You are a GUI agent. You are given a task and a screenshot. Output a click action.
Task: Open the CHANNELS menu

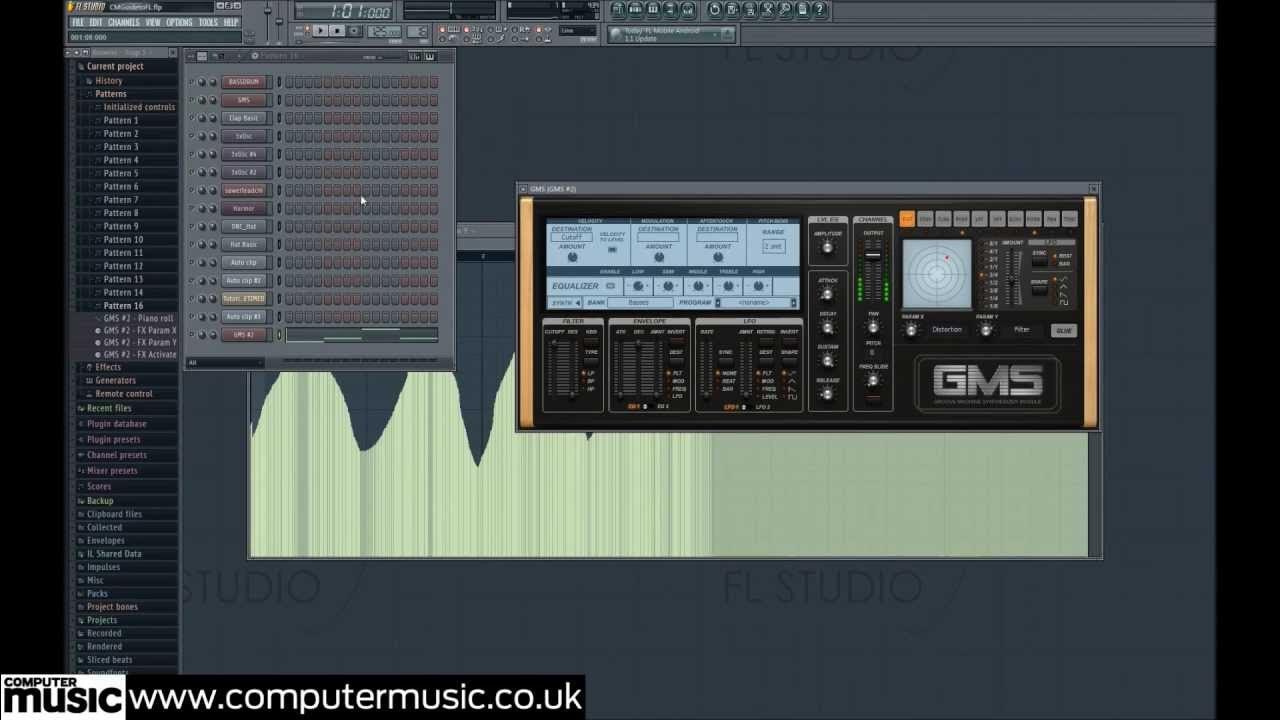tap(124, 22)
